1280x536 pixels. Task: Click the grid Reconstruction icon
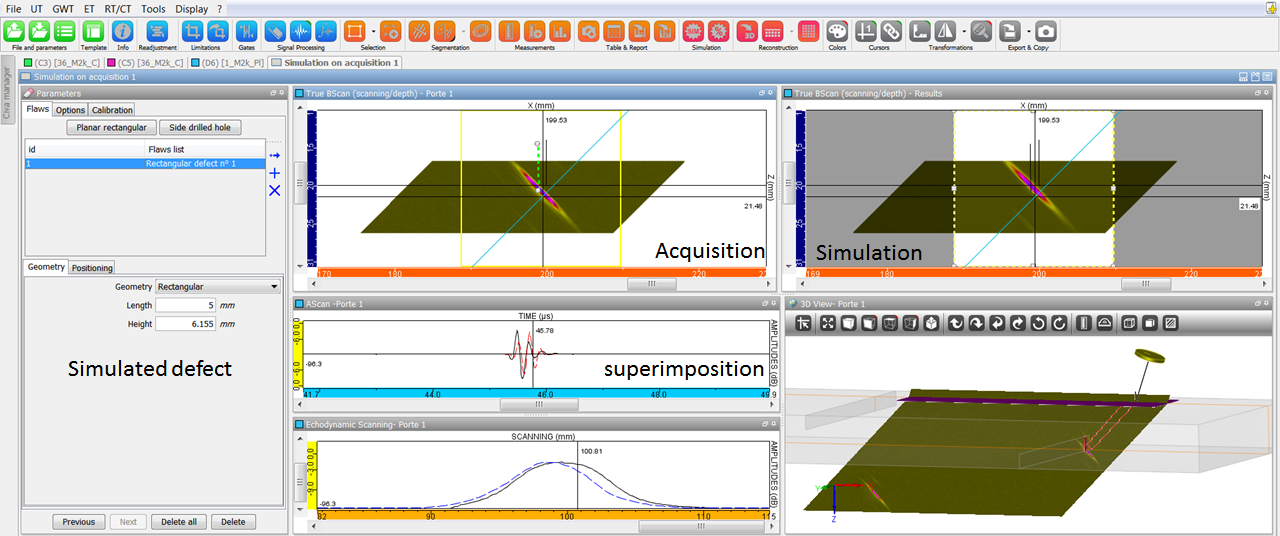click(x=808, y=31)
